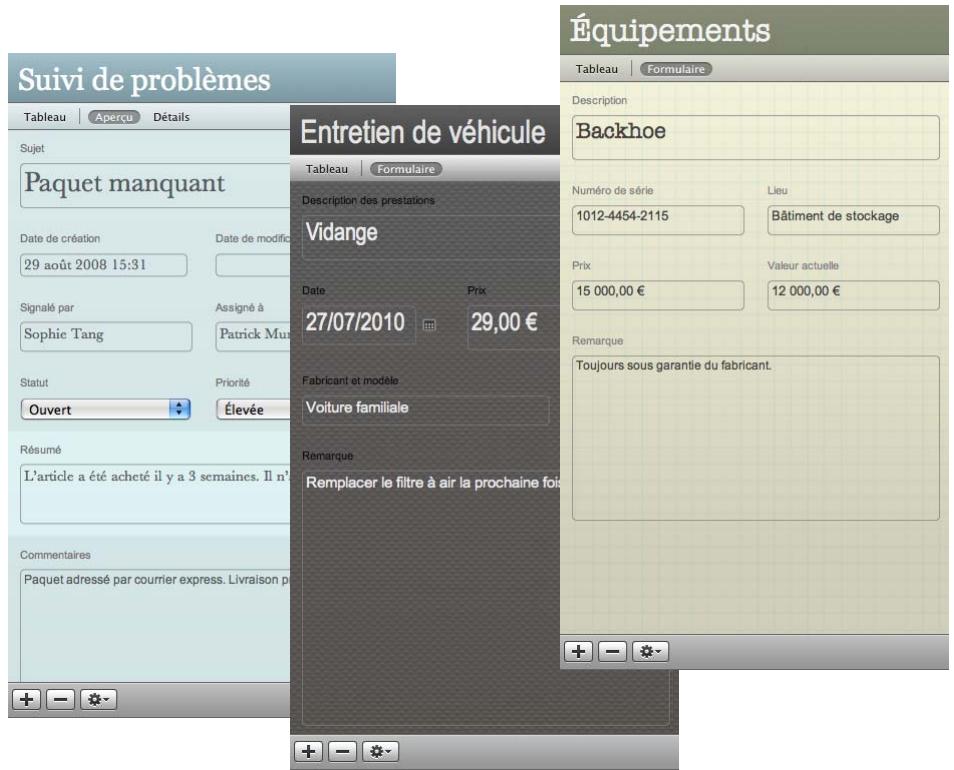Edit the Date field 27/07/2010
Screen dimensions: 954x770
tap(359, 325)
